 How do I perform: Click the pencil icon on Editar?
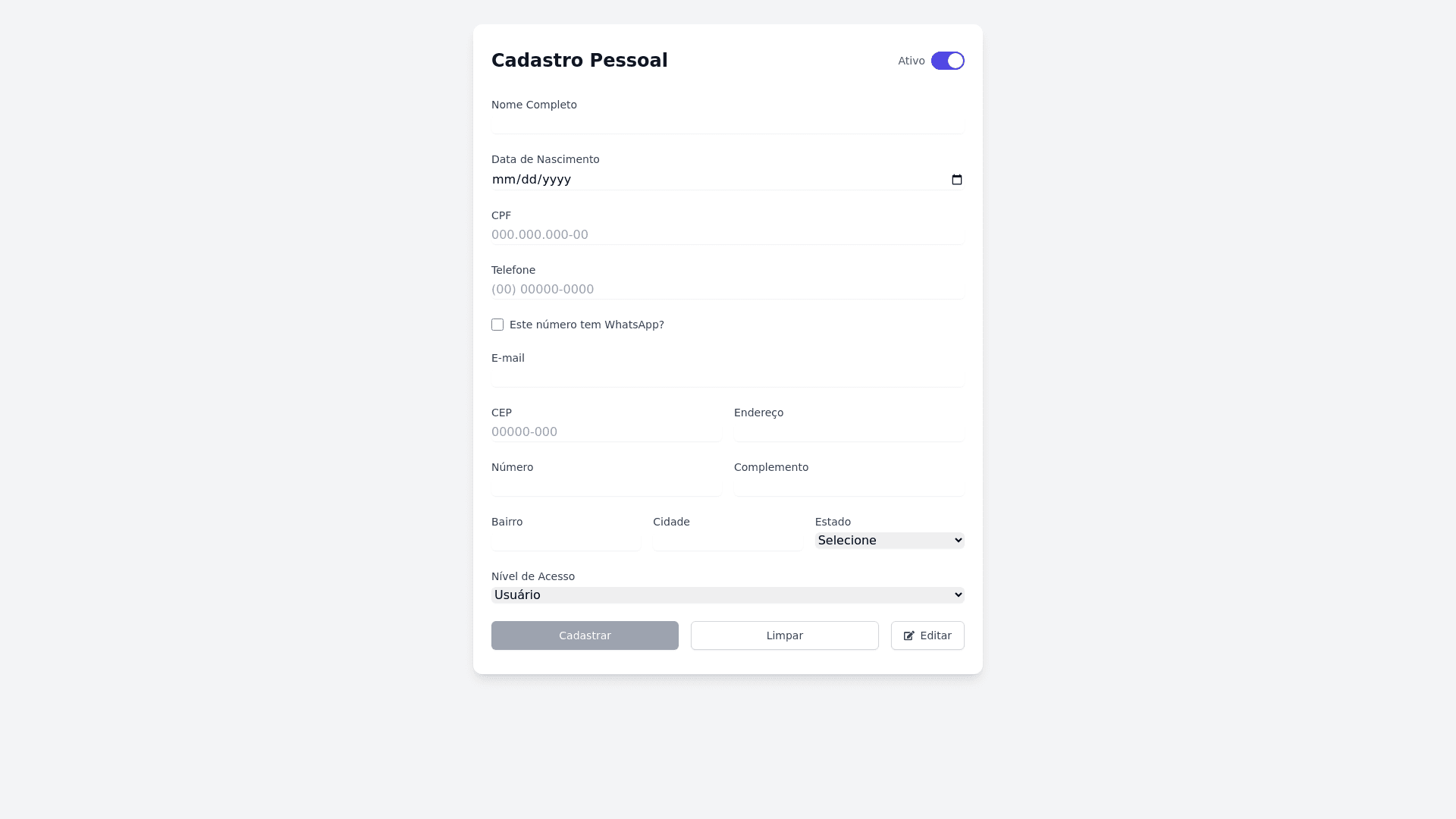tap(908, 636)
